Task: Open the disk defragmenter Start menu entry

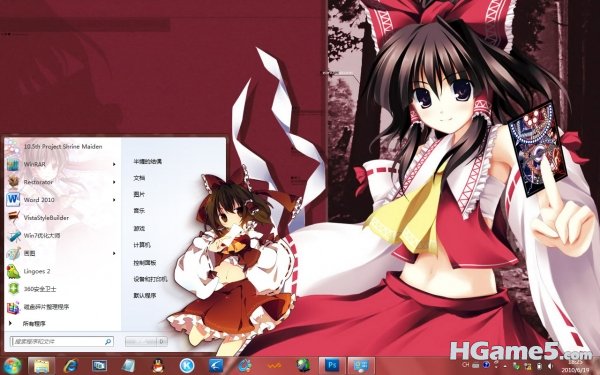Action: [x=62, y=307]
